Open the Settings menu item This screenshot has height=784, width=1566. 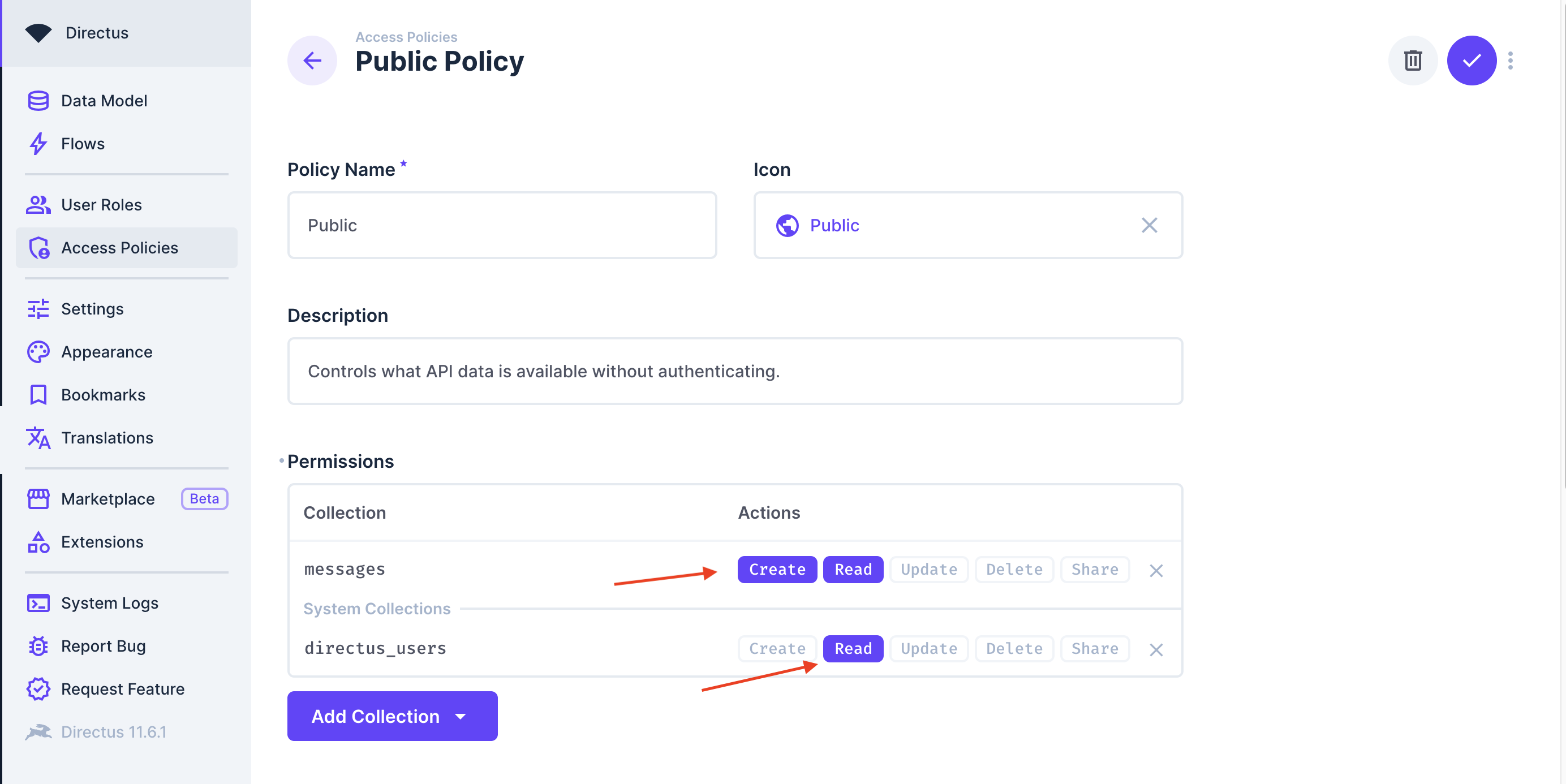point(92,308)
